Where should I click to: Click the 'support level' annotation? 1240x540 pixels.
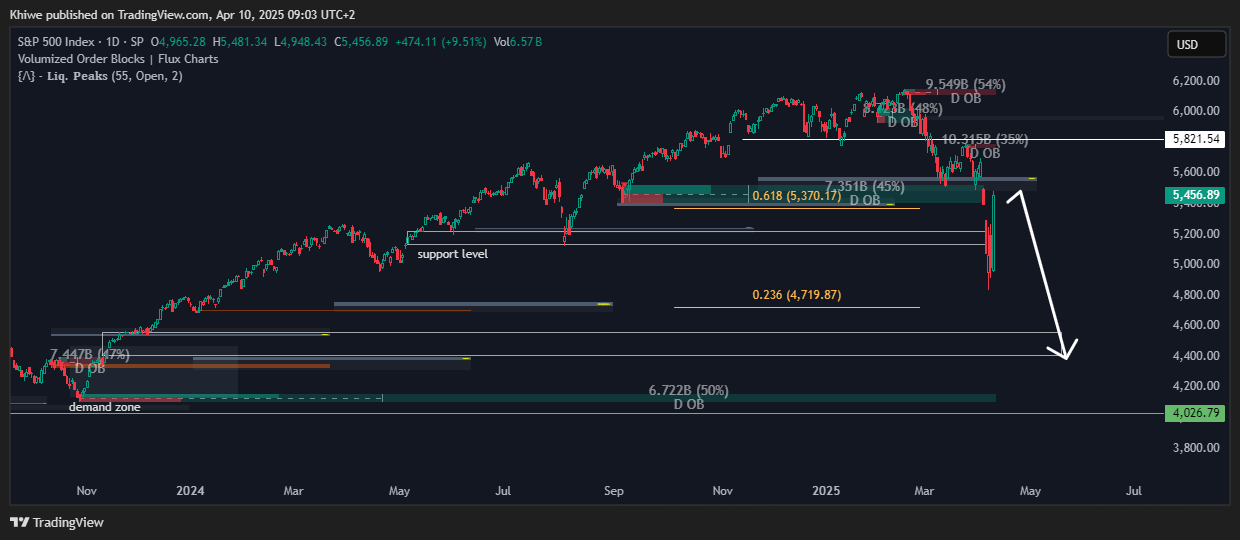coord(452,255)
